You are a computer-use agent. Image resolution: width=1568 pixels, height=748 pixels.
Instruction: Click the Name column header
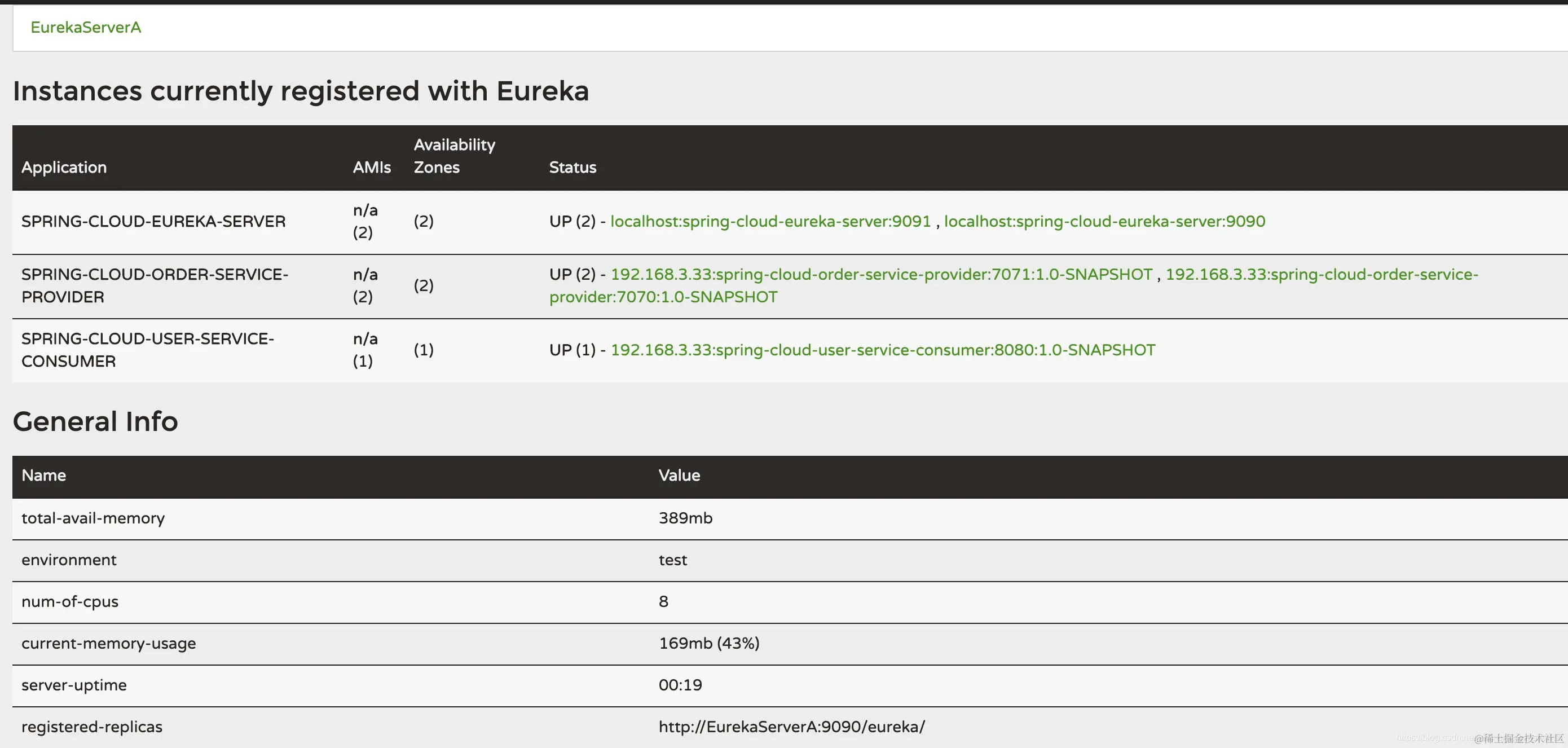coord(44,476)
